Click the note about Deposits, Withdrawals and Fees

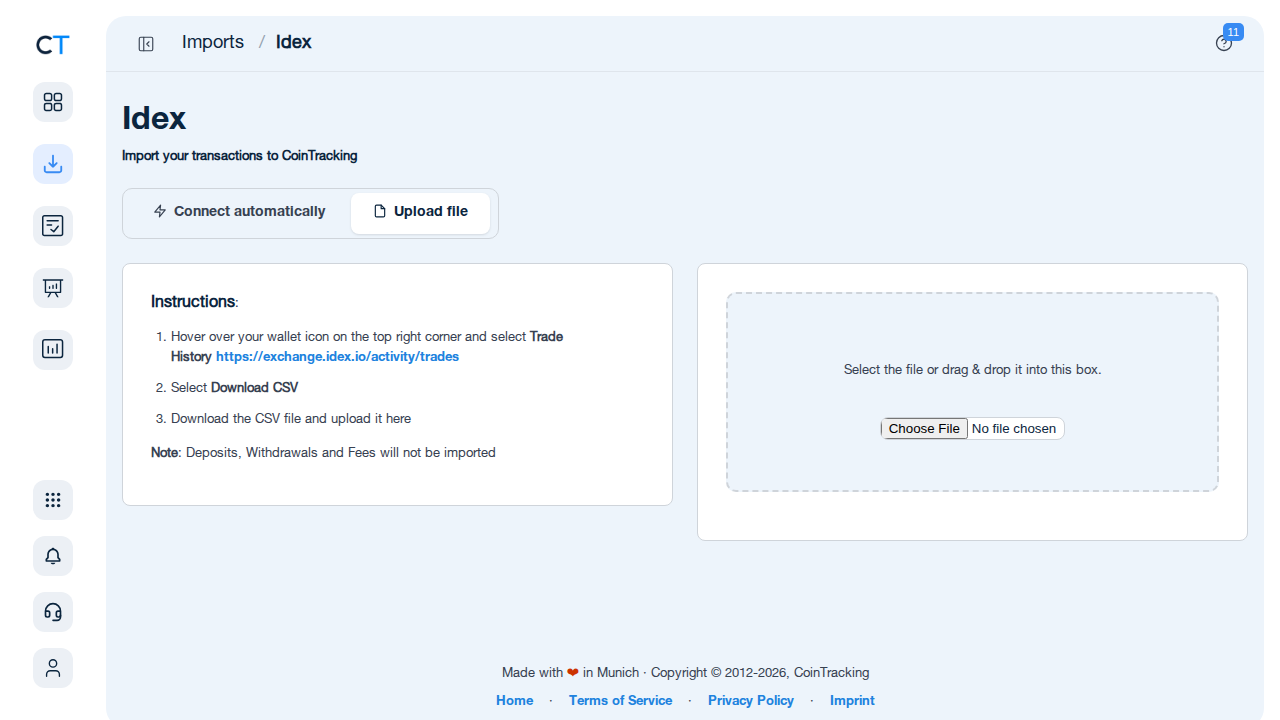click(x=323, y=453)
